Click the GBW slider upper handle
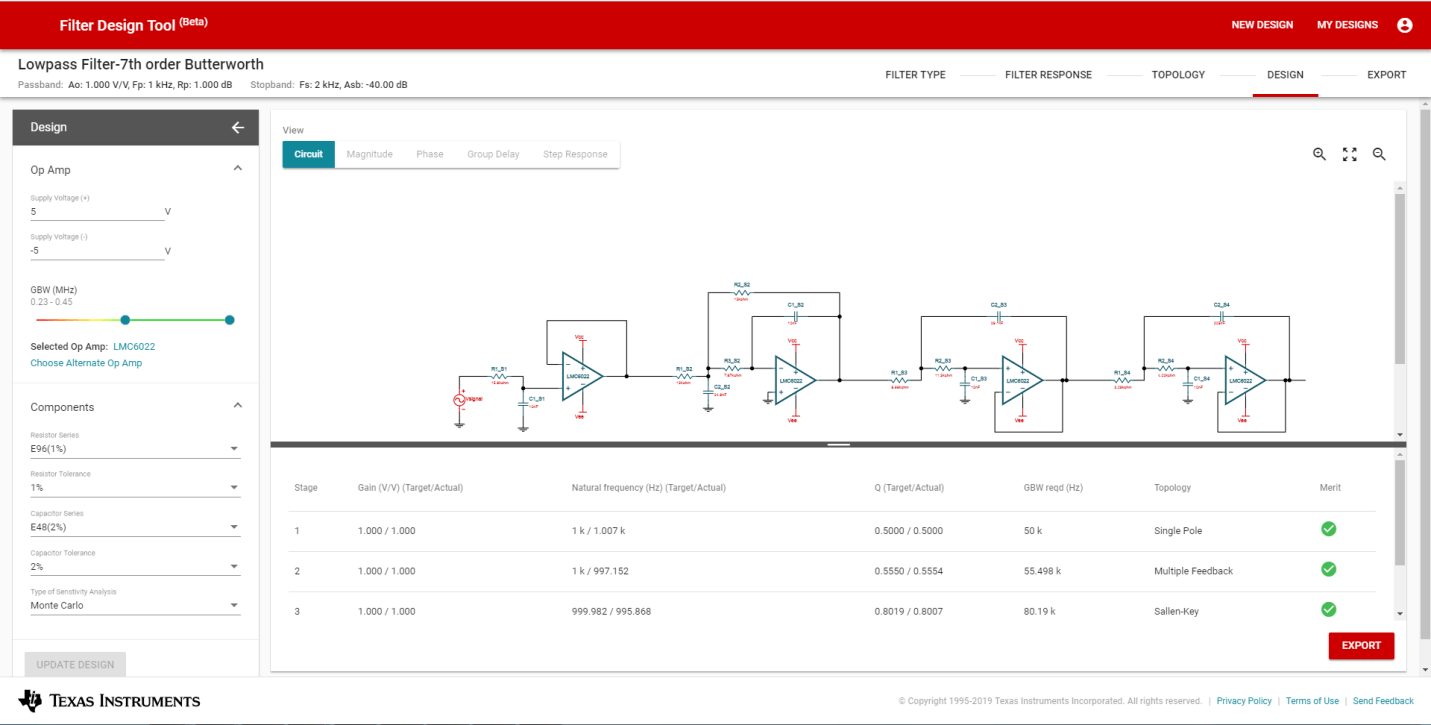Image resolution: width=1431 pixels, height=725 pixels. coord(230,320)
